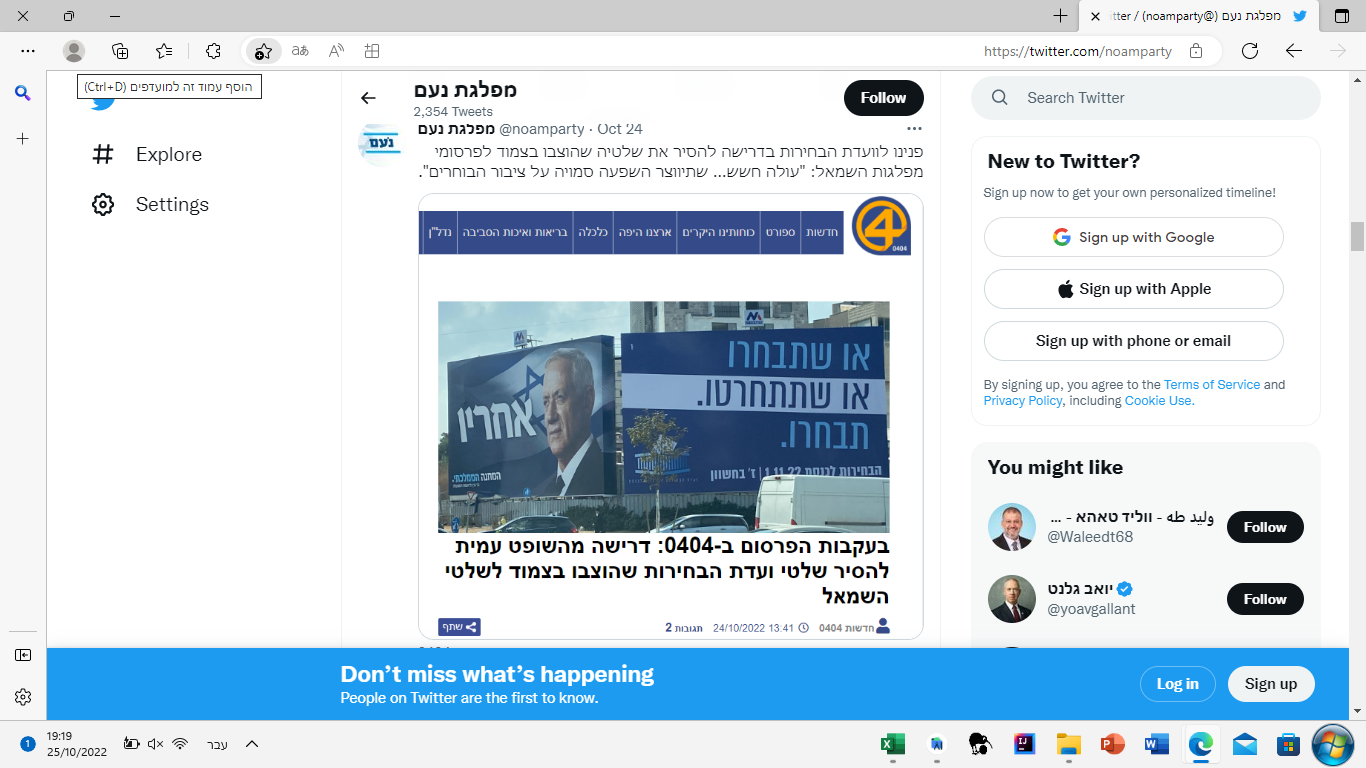Click the page vertical scrollbar thumb
Image resolution: width=1366 pixels, height=768 pixels.
[x=1357, y=236]
